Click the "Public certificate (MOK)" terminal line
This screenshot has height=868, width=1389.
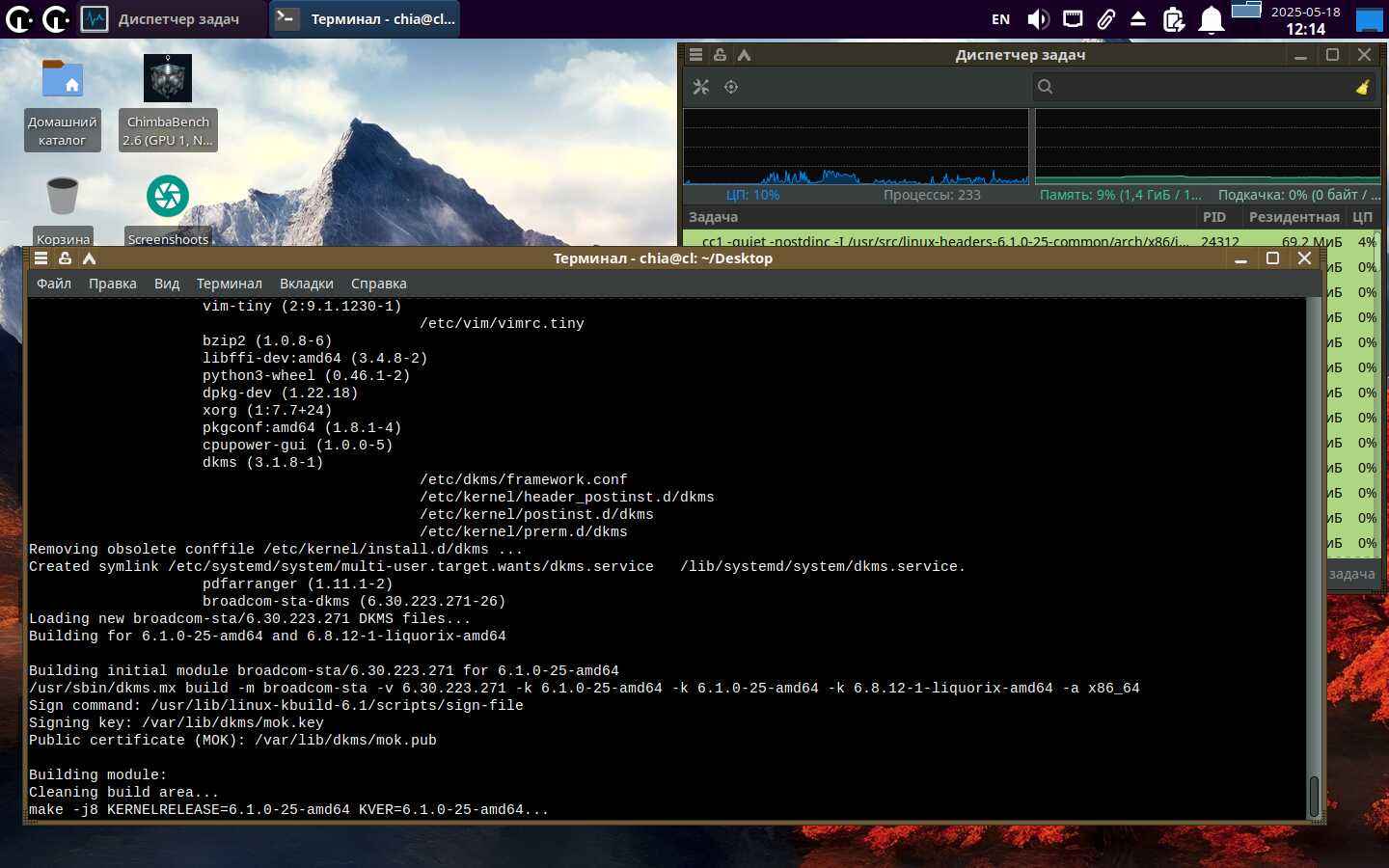232,741
